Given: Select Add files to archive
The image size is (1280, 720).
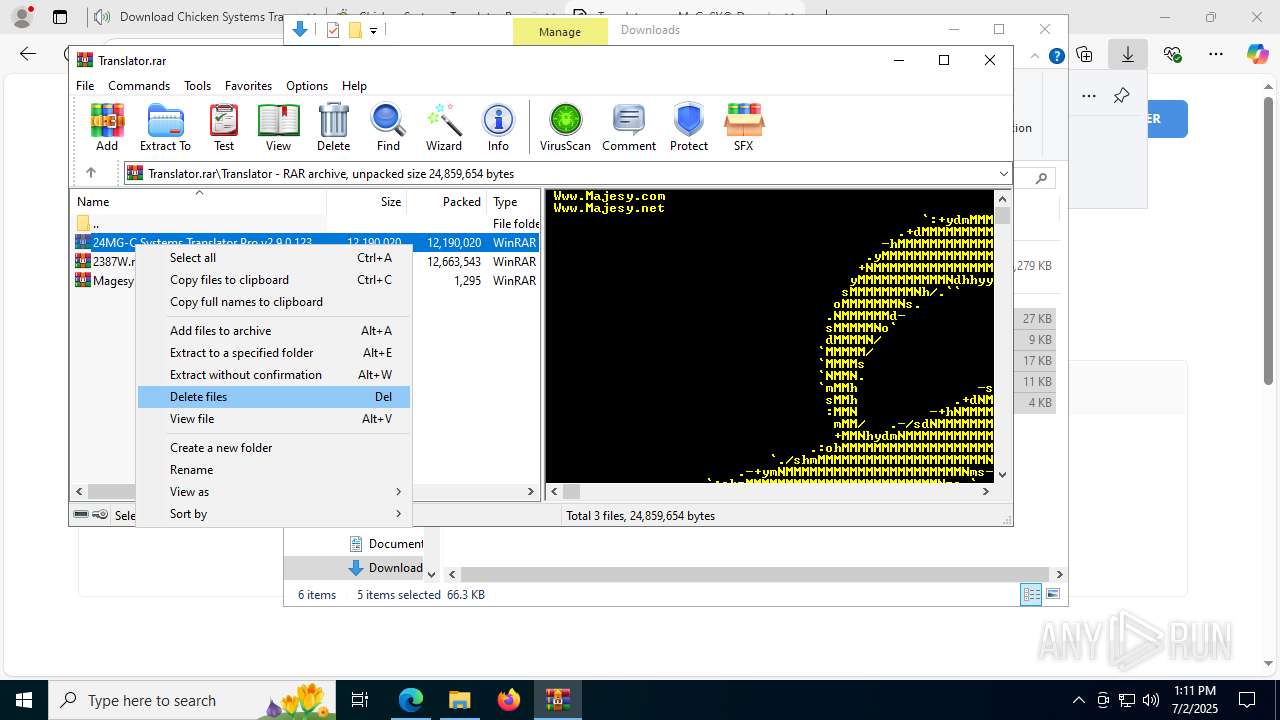Looking at the screenshot, I should [x=274, y=331].
